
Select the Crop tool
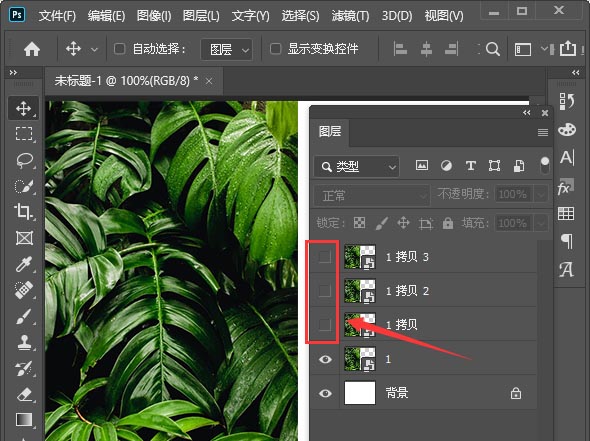23,211
